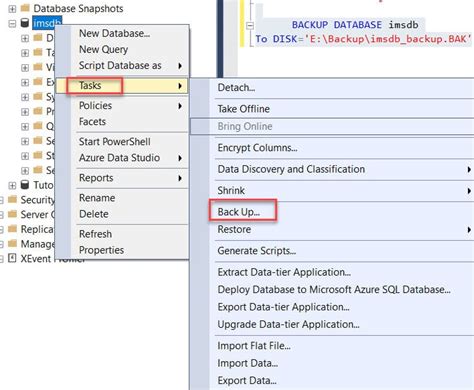Choose Take Offline in Tasks submenu
This screenshot has width=474, height=390.
coord(332,109)
